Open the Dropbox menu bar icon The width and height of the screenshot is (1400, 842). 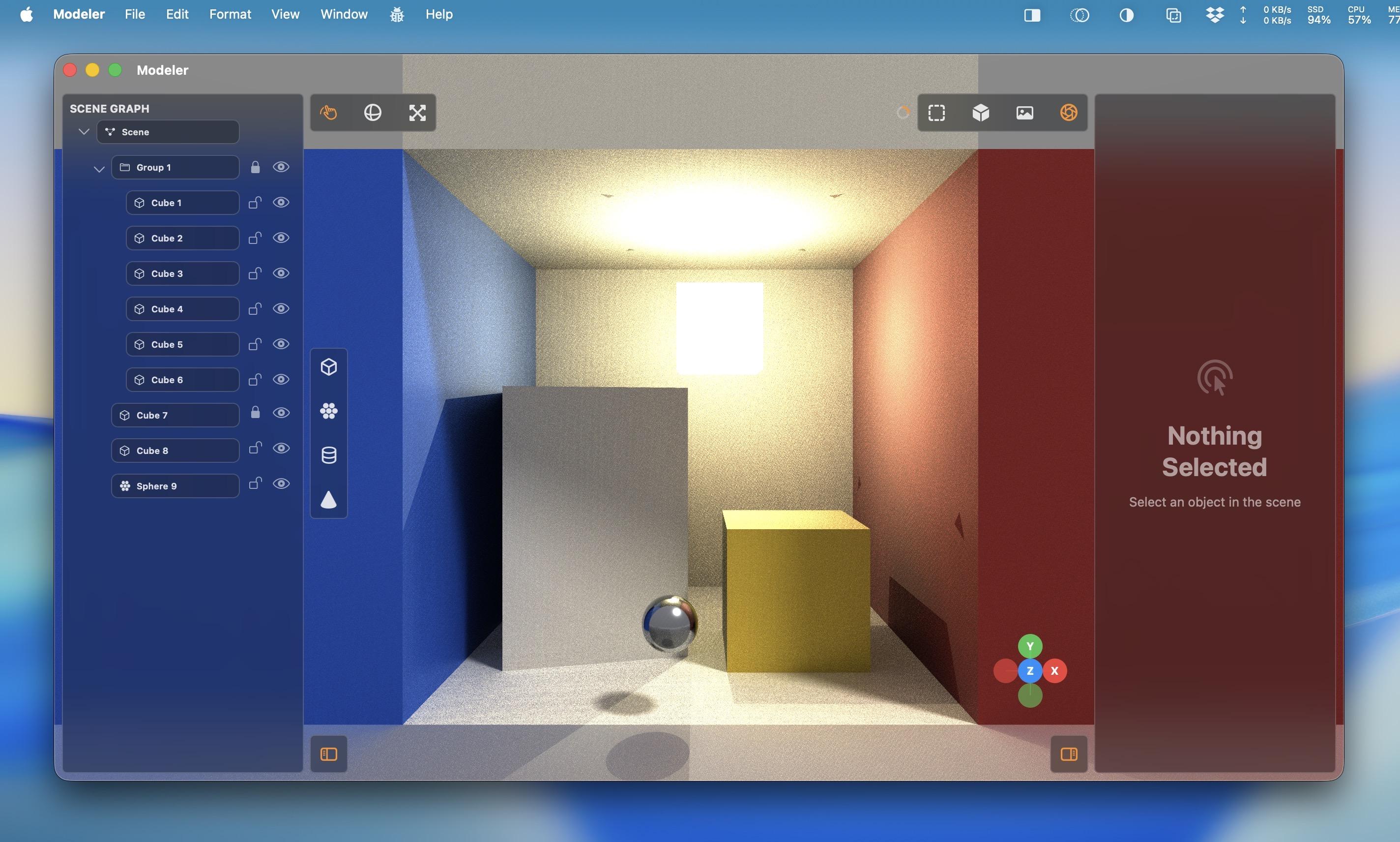(x=1215, y=14)
